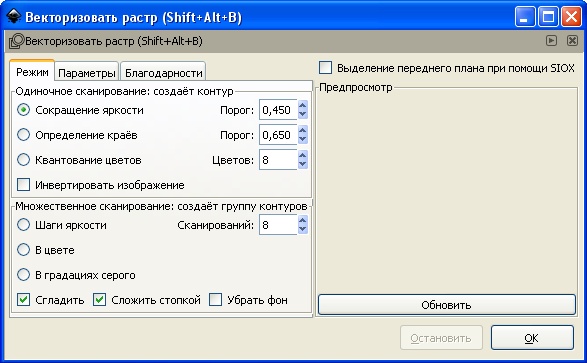
Task: Switch to the Режим tab
Action: pos(32,71)
